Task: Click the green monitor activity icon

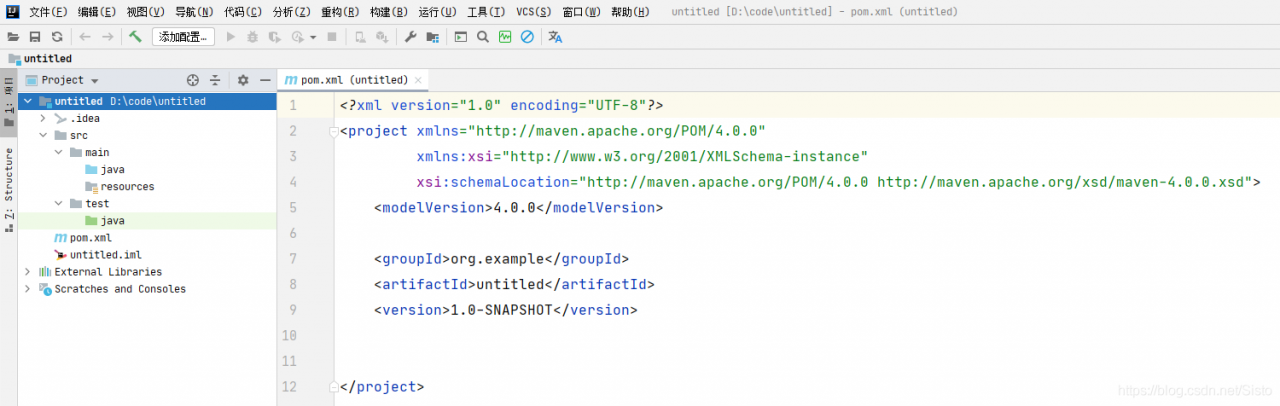Action: (505, 37)
